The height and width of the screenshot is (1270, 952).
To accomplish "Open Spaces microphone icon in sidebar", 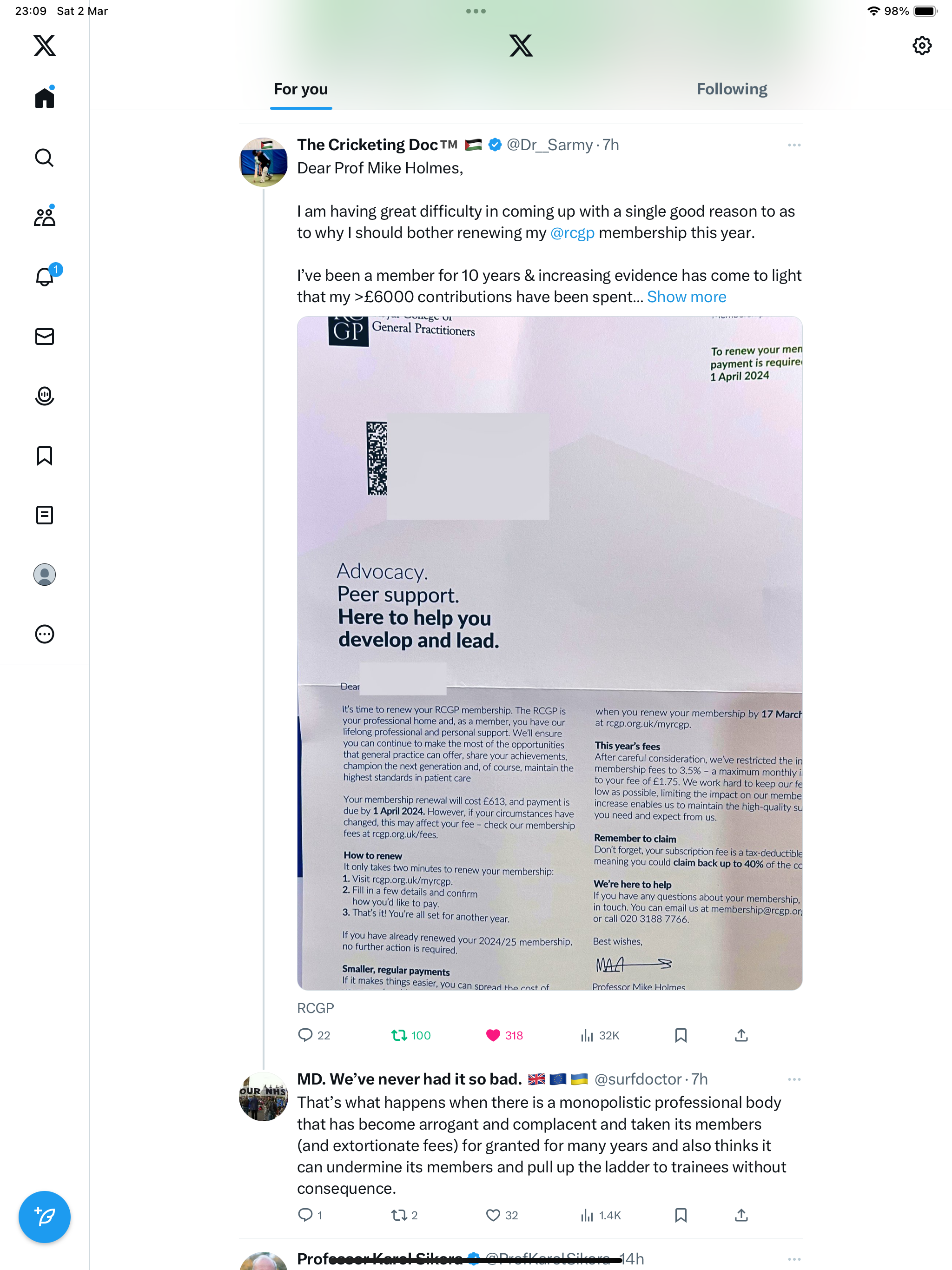I will click(44, 396).
